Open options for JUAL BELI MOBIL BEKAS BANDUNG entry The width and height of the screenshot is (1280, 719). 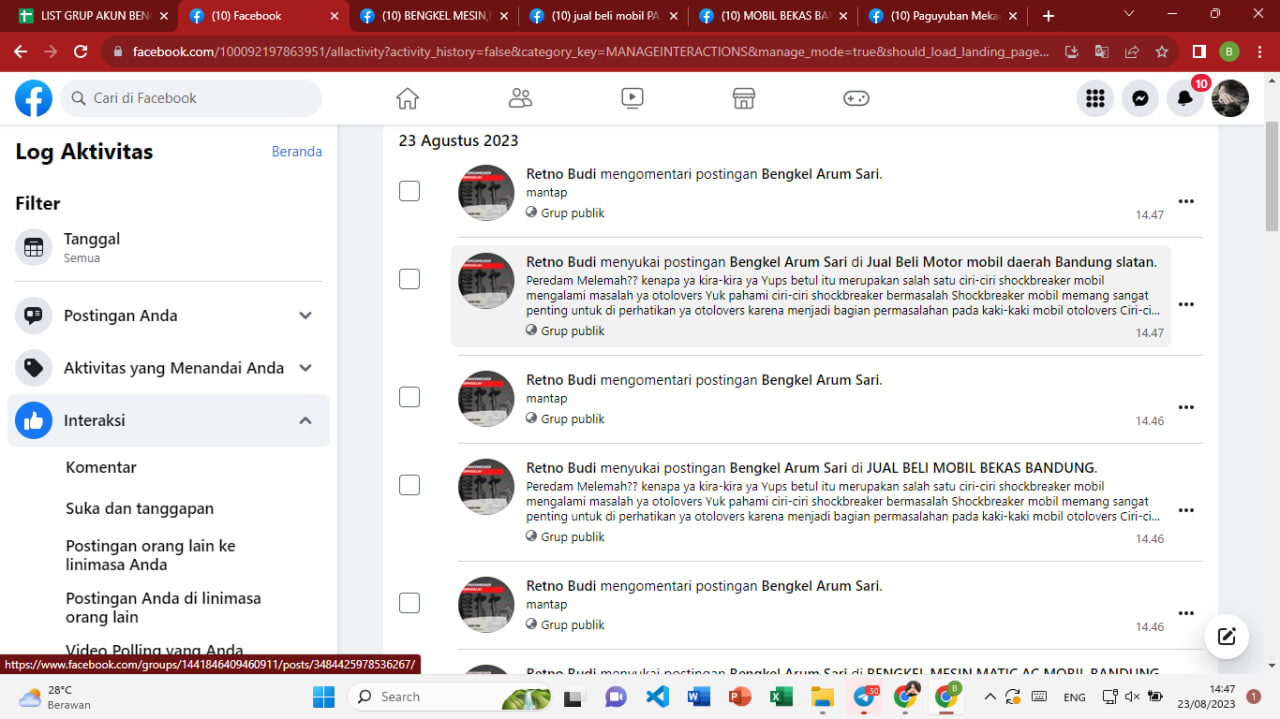click(x=1186, y=510)
